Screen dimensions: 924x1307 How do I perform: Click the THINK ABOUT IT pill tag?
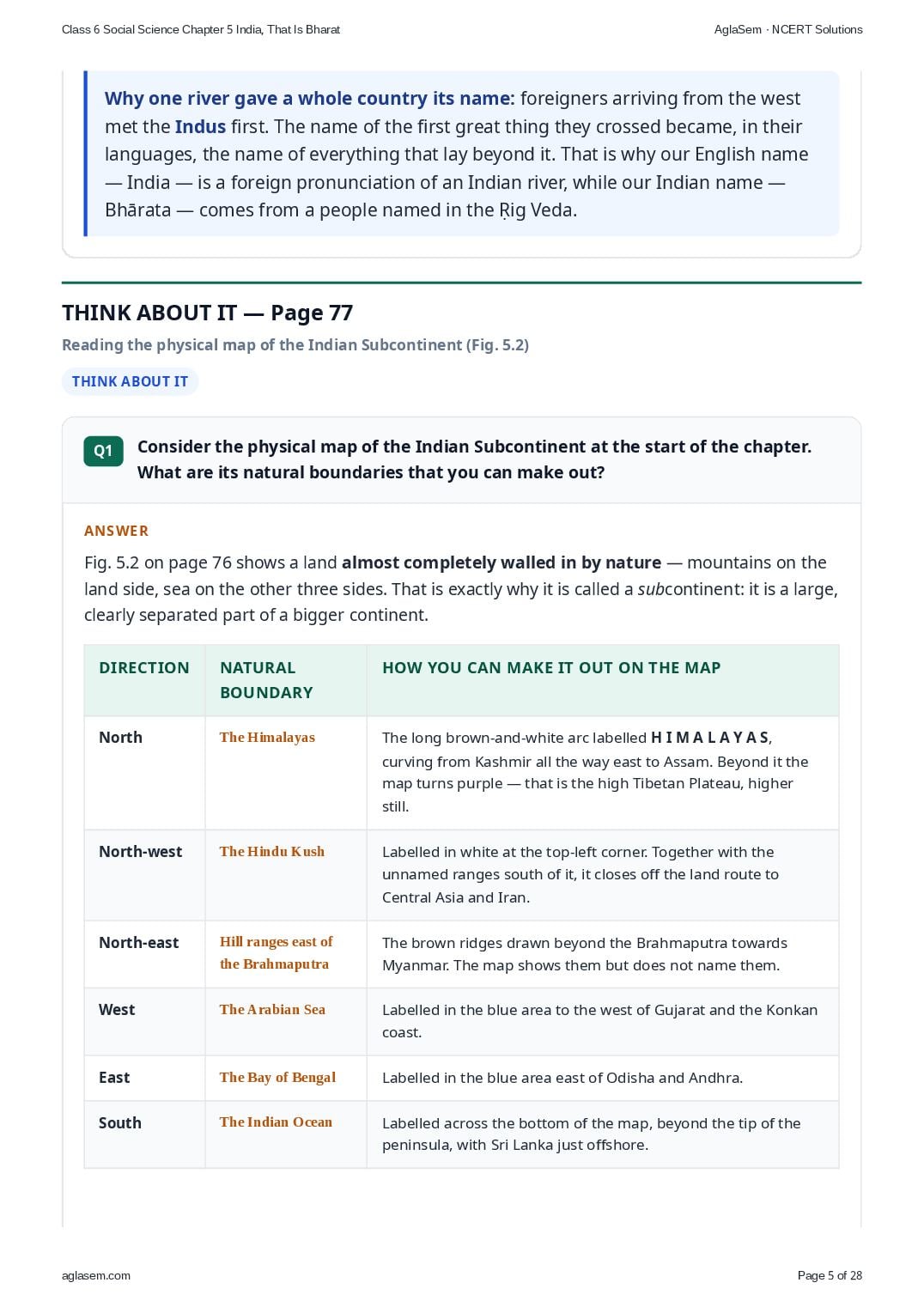(x=130, y=381)
